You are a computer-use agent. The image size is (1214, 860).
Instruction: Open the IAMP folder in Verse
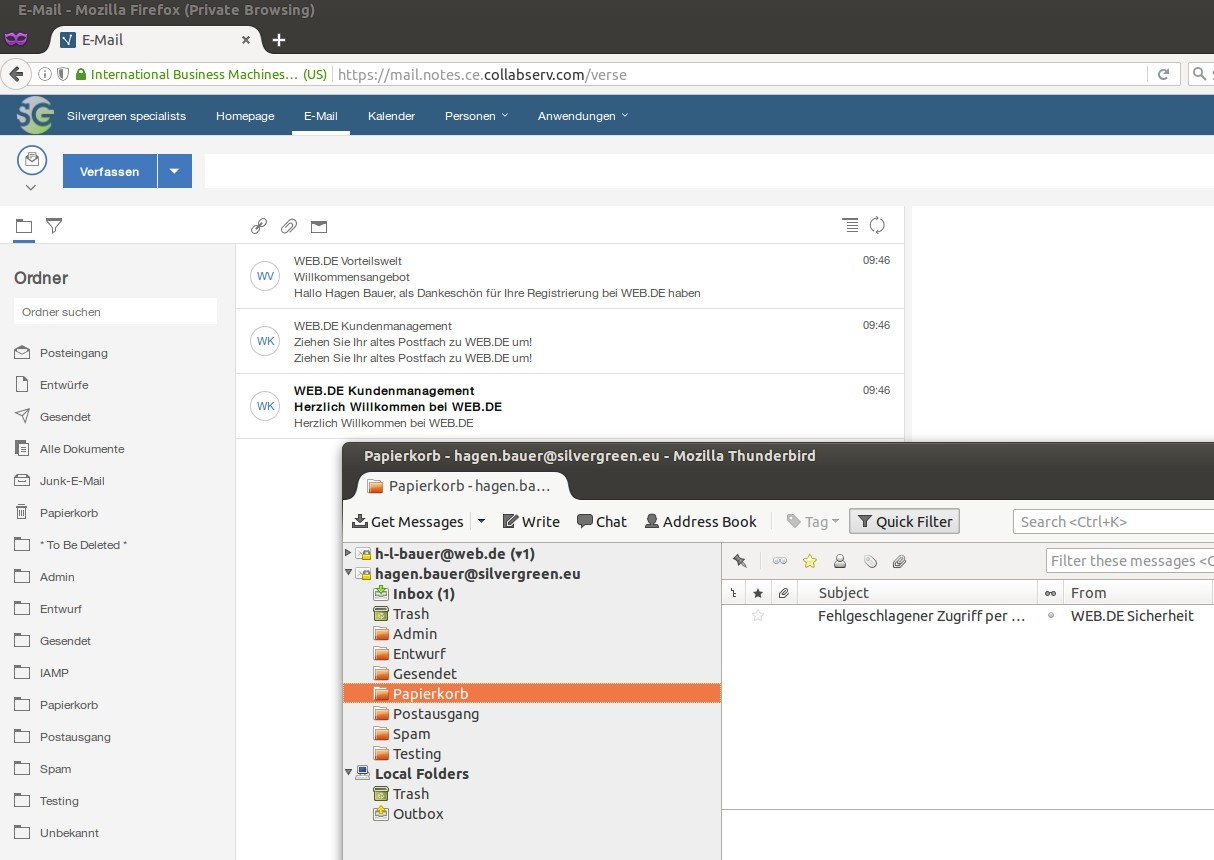point(54,673)
